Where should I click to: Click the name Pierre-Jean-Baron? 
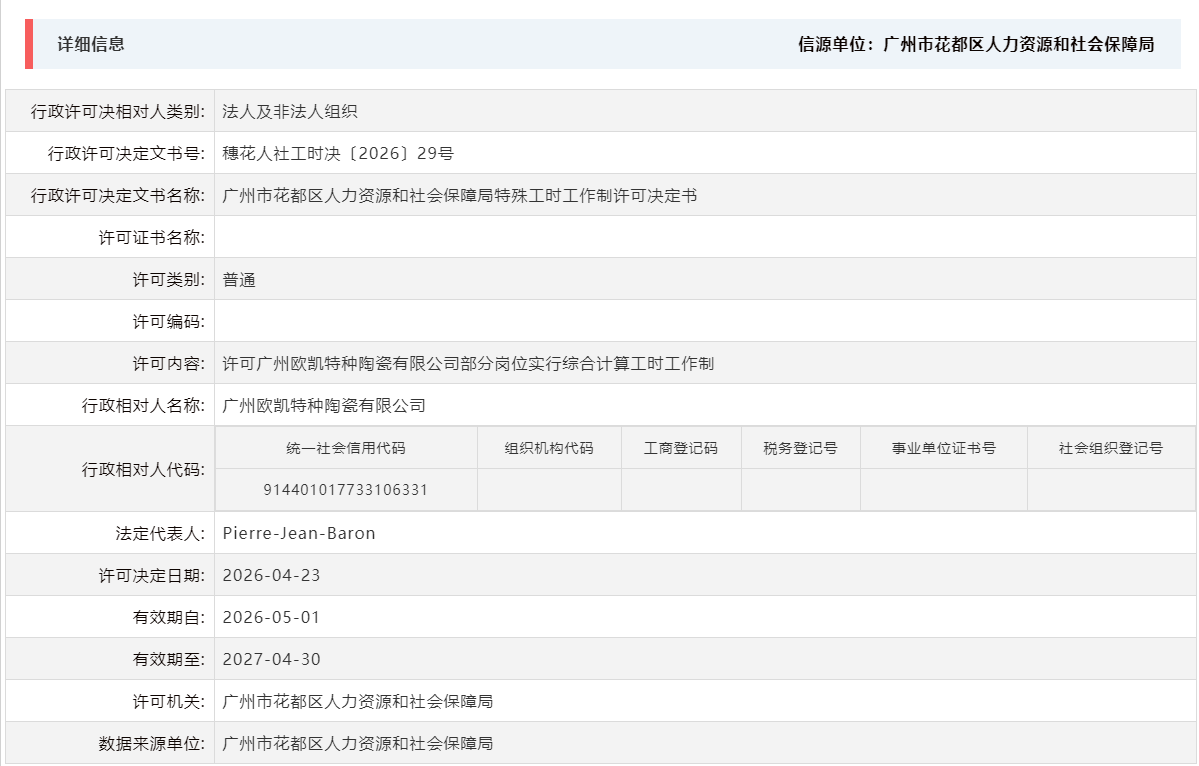click(x=299, y=534)
